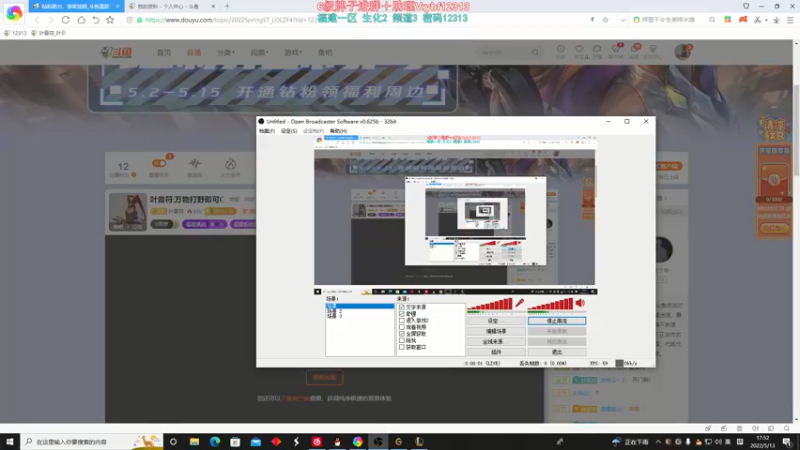Open the 设定(S) menu in OBS
The width and height of the screenshot is (800, 450).
289,131
